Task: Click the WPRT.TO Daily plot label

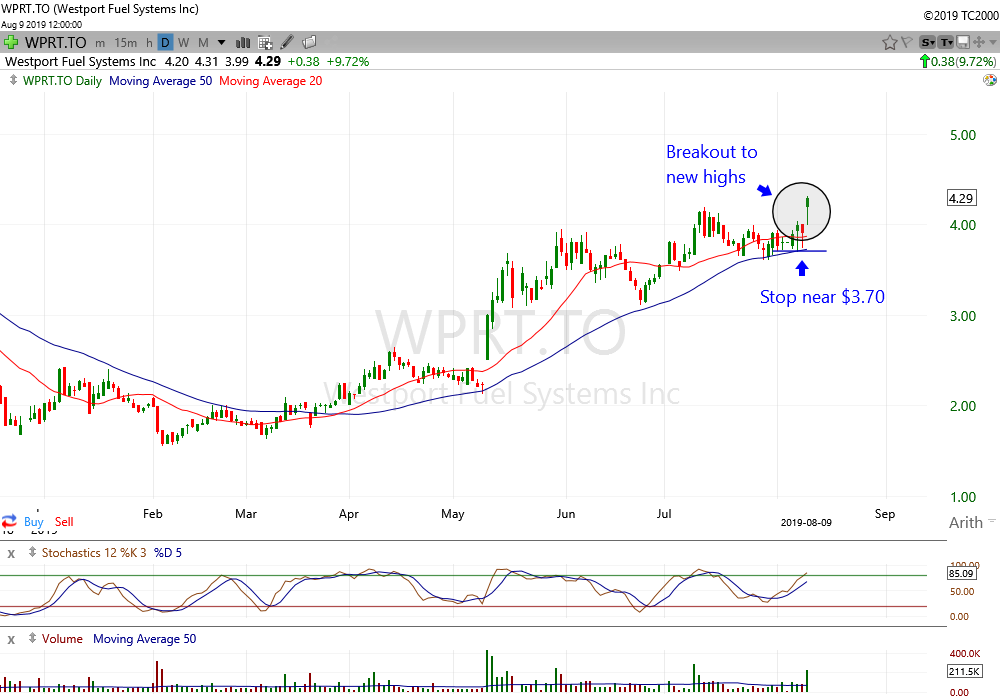Action: [62, 81]
